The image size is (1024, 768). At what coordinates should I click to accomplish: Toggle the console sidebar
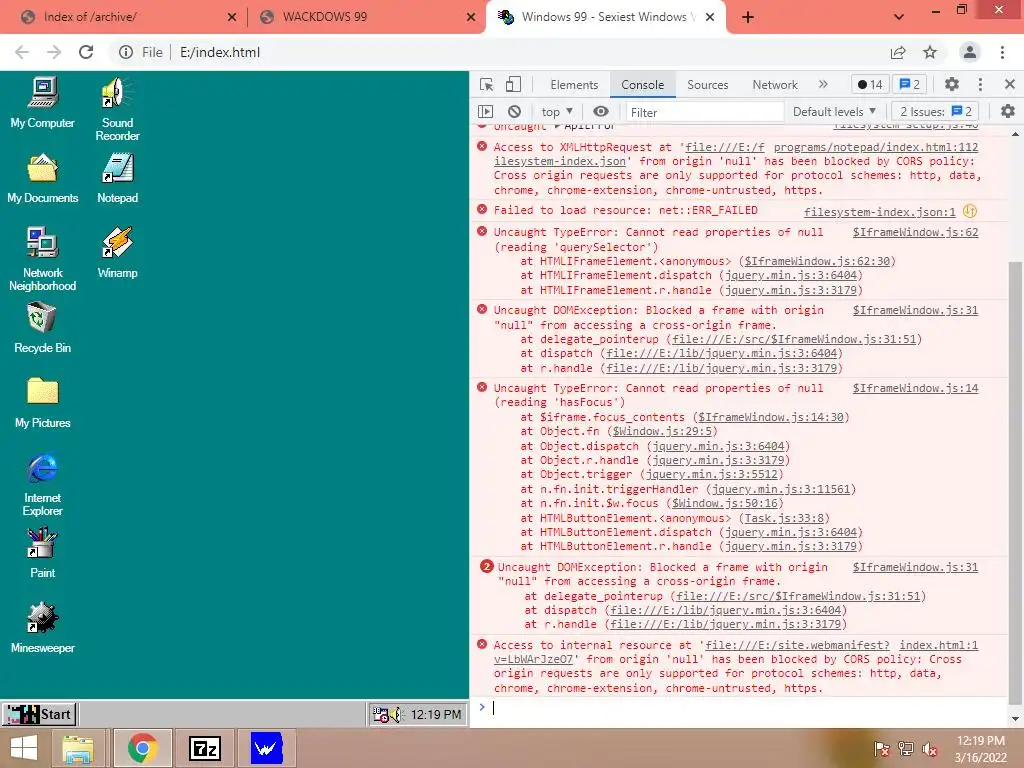tap(485, 112)
